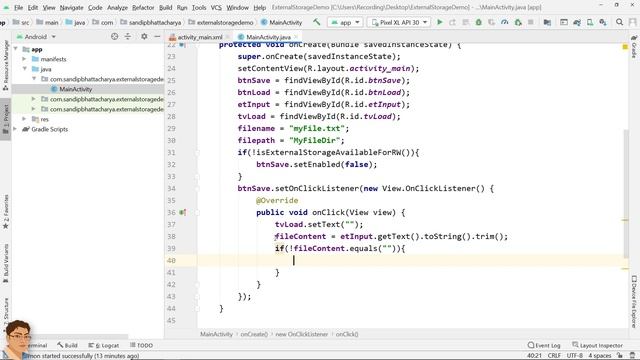Image resolution: width=640 pixels, height=360 pixels.
Task: Toggle the Resource Manager tool window
Action: [x=6, y=65]
